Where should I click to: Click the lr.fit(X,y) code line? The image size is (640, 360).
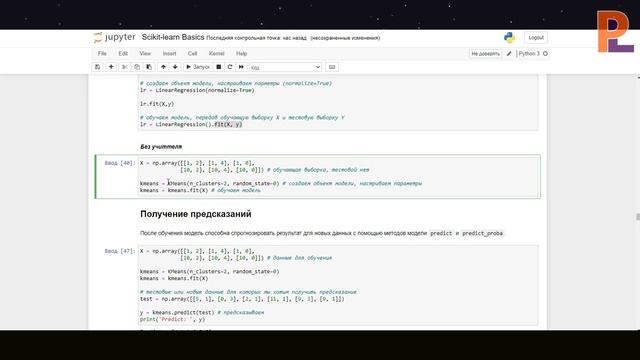[157, 104]
